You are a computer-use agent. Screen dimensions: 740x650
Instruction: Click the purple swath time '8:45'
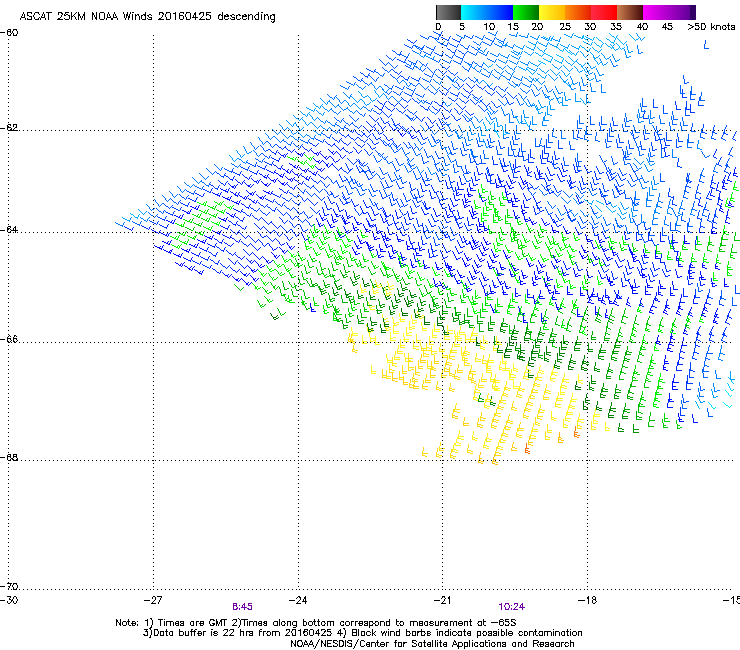[x=242, y=607]
